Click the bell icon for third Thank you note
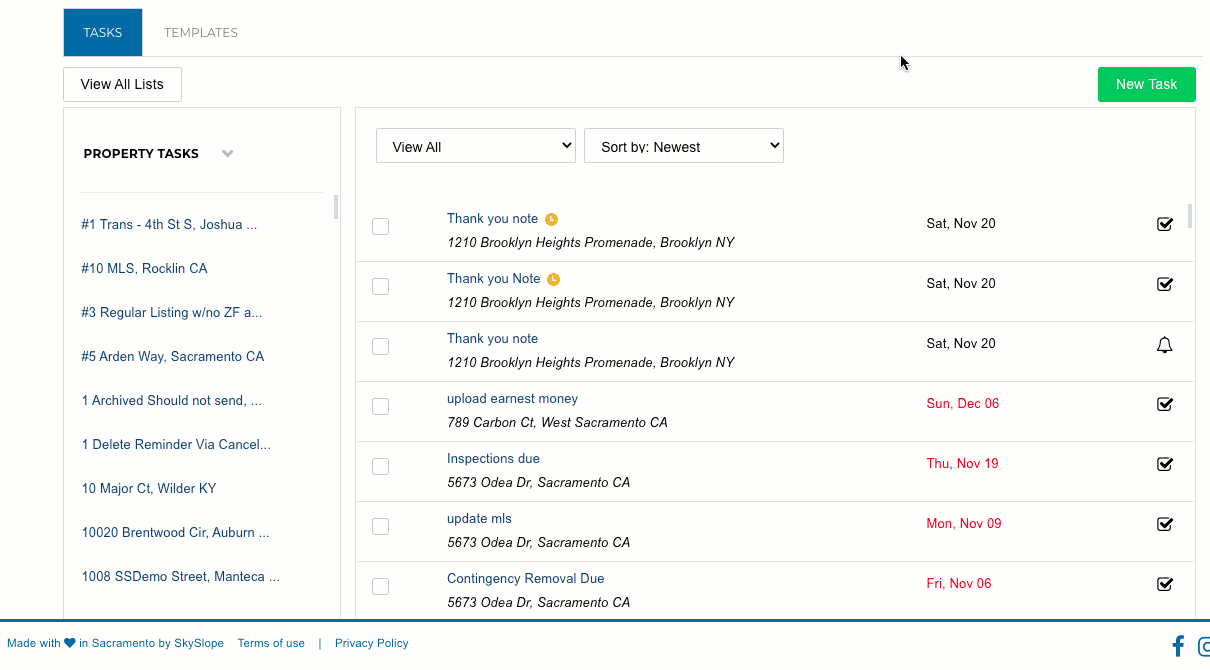The image size is (1210, 670). point(1164,345)
